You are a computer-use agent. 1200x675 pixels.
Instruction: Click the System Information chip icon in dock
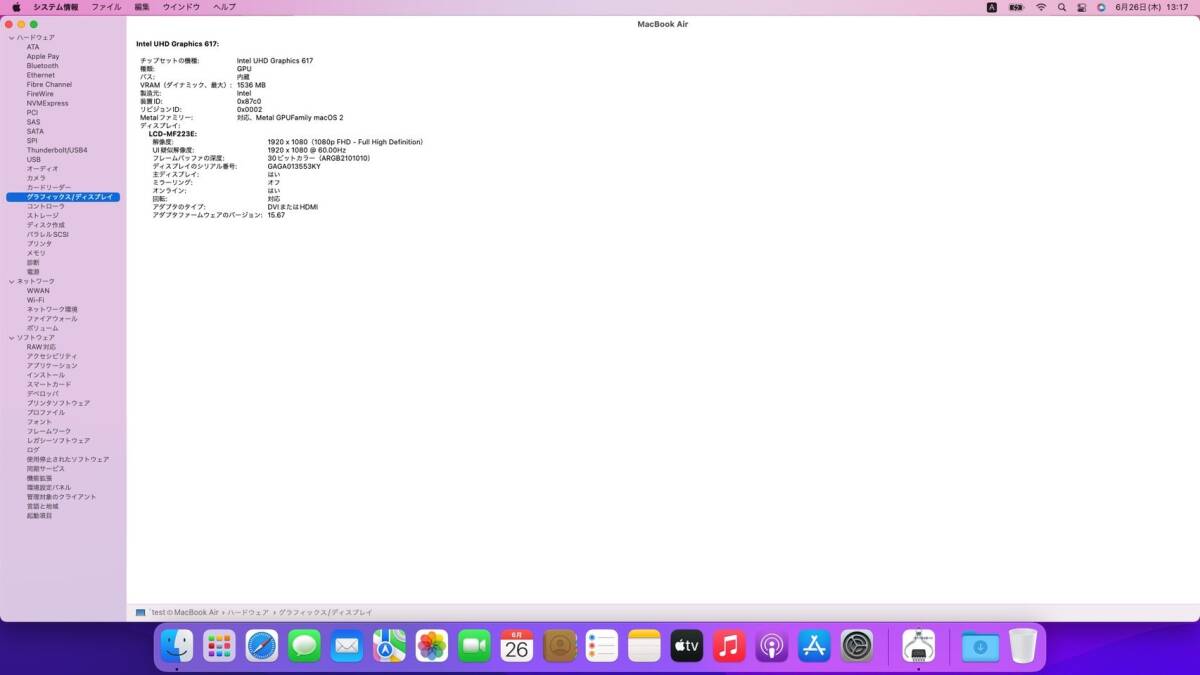918,647
